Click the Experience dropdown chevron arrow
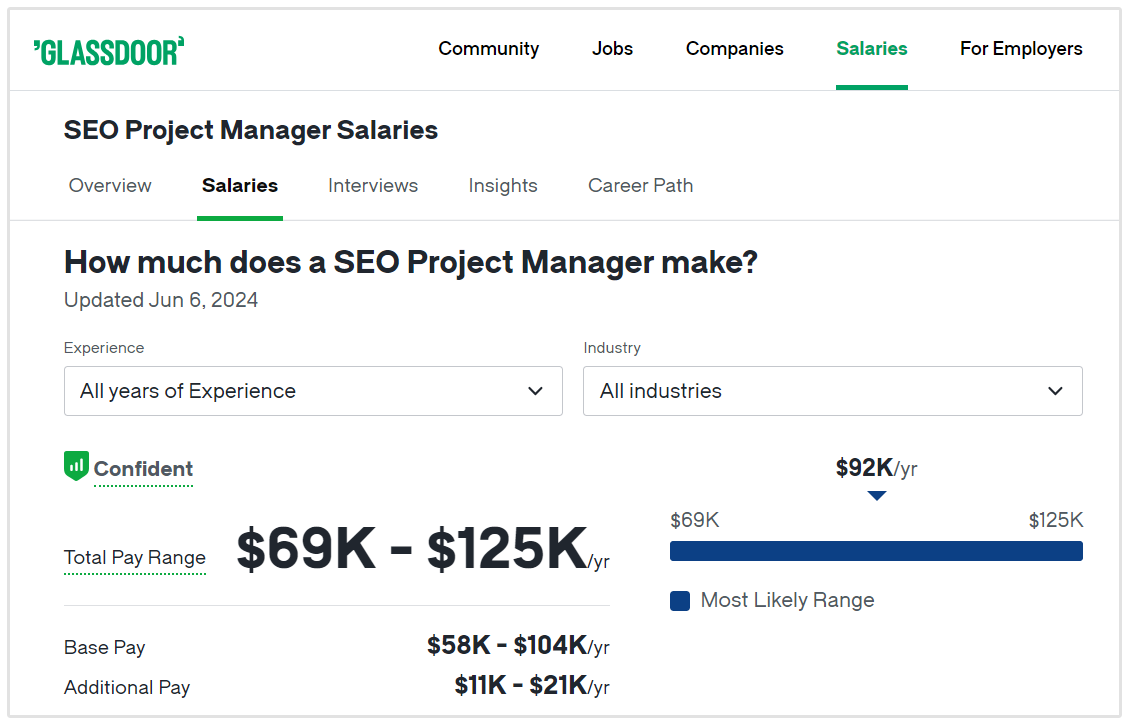This screenshot has width=1129, height=725. pyautogui.click(x=536, y=391)
